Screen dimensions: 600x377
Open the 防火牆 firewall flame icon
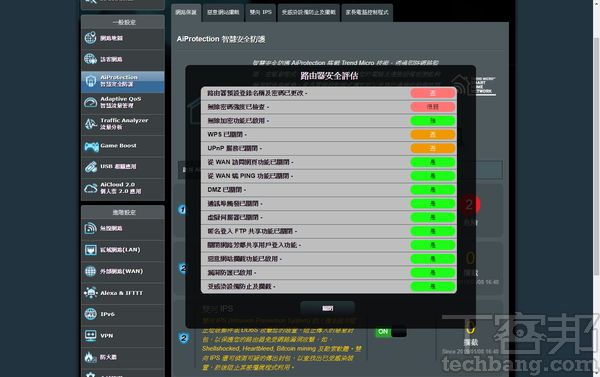click(x=90, y=357)
